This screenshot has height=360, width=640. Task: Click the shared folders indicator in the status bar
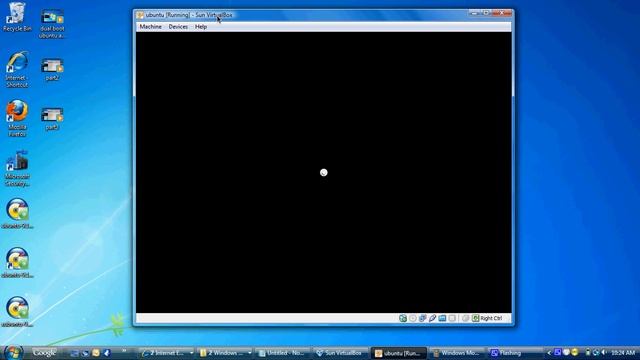[442, 318]
